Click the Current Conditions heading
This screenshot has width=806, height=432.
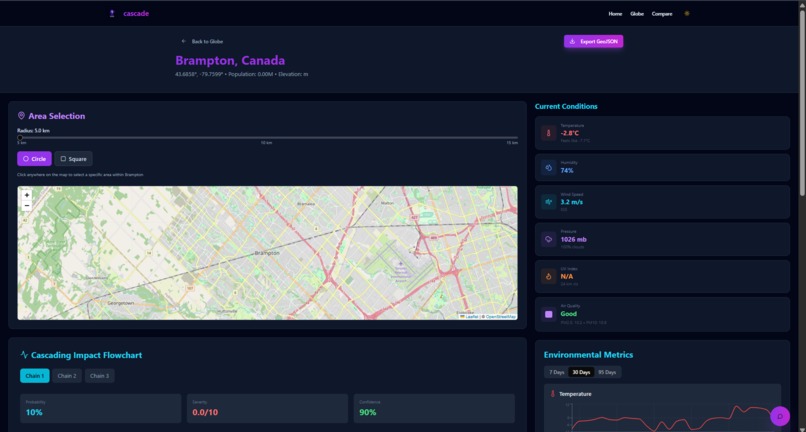coord(566,106)
